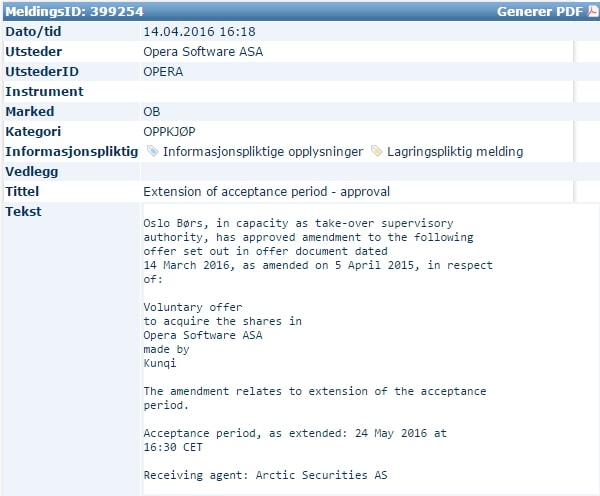This screenshot has height=496, width=600.
Task: Click the line 14 March 2016, as amended
Action: pos(318,265)
